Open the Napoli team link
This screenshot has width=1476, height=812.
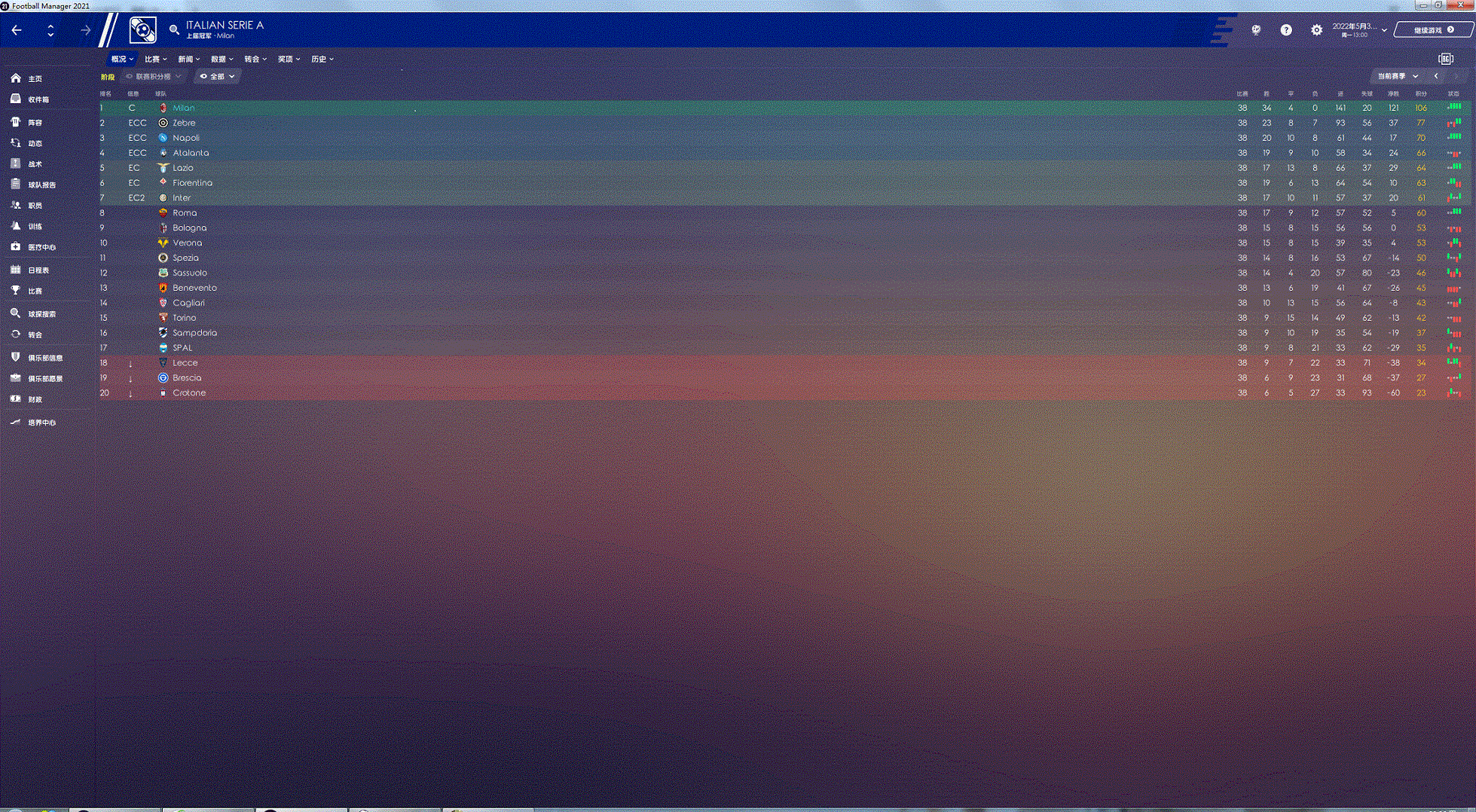tap(185, 138)
